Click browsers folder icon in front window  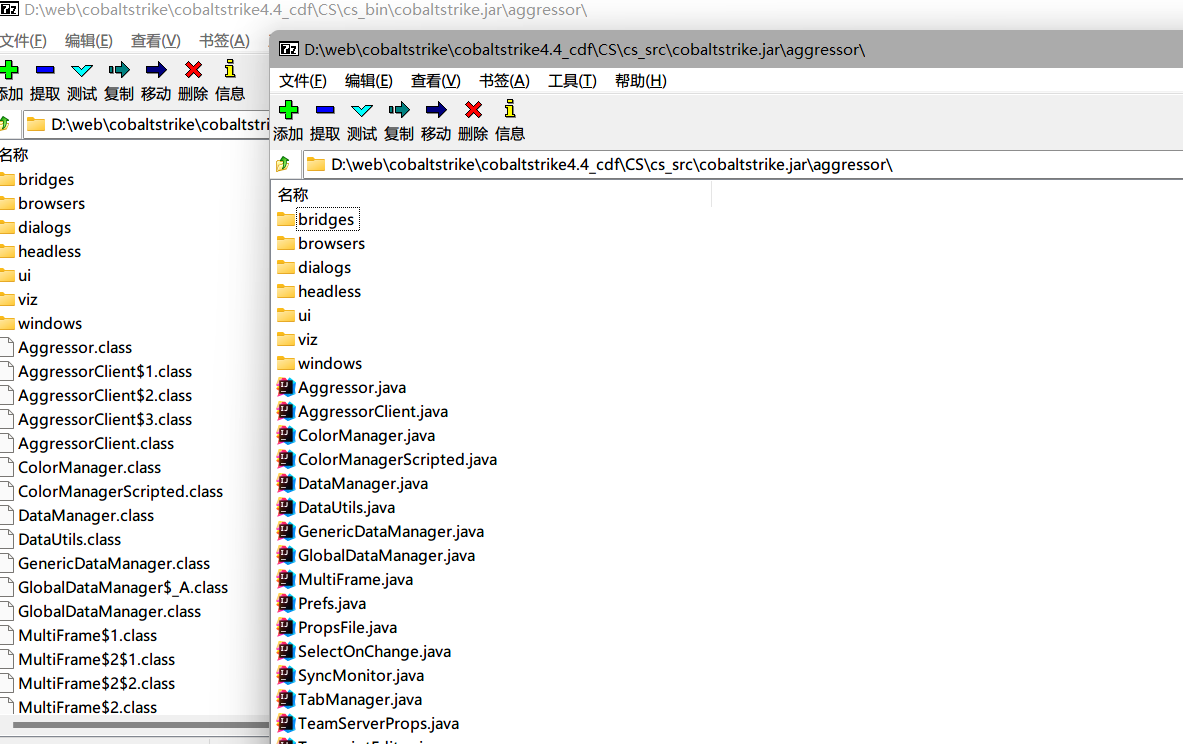coord(286,243)
